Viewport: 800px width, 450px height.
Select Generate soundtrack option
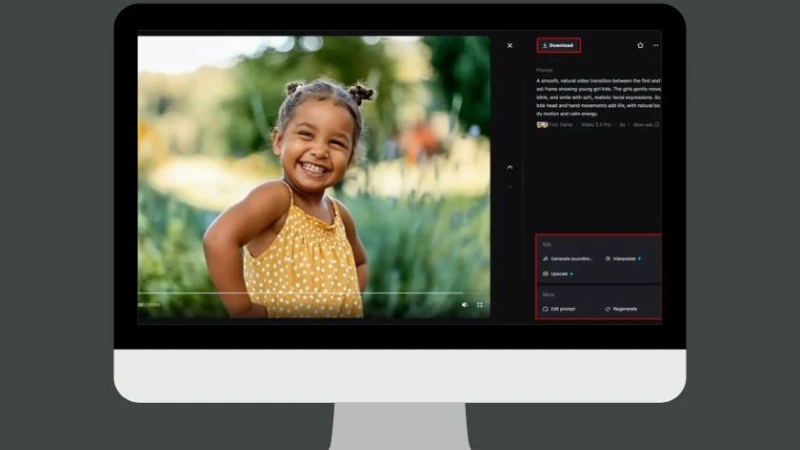[568, 258]
